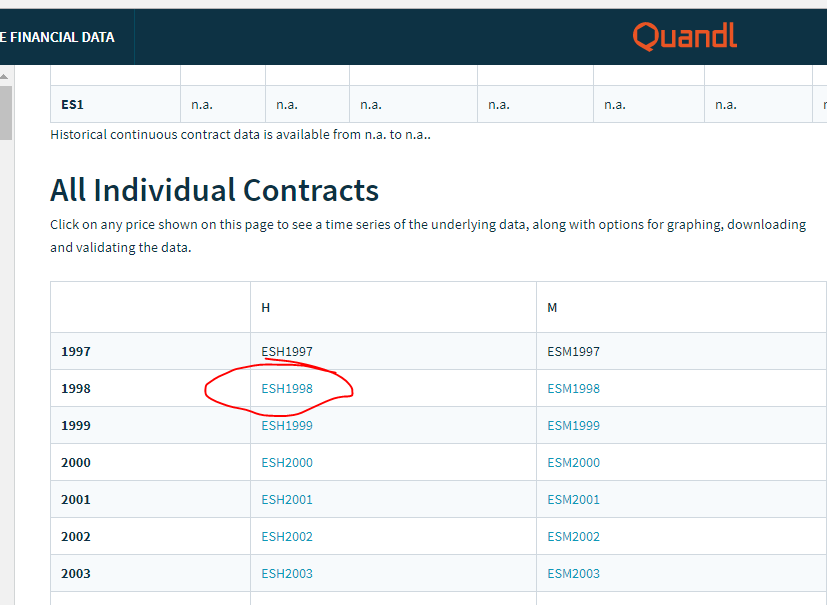The image size is (827, 605).
Task: Click the ESM1998 link
Action: pos(573,388)
